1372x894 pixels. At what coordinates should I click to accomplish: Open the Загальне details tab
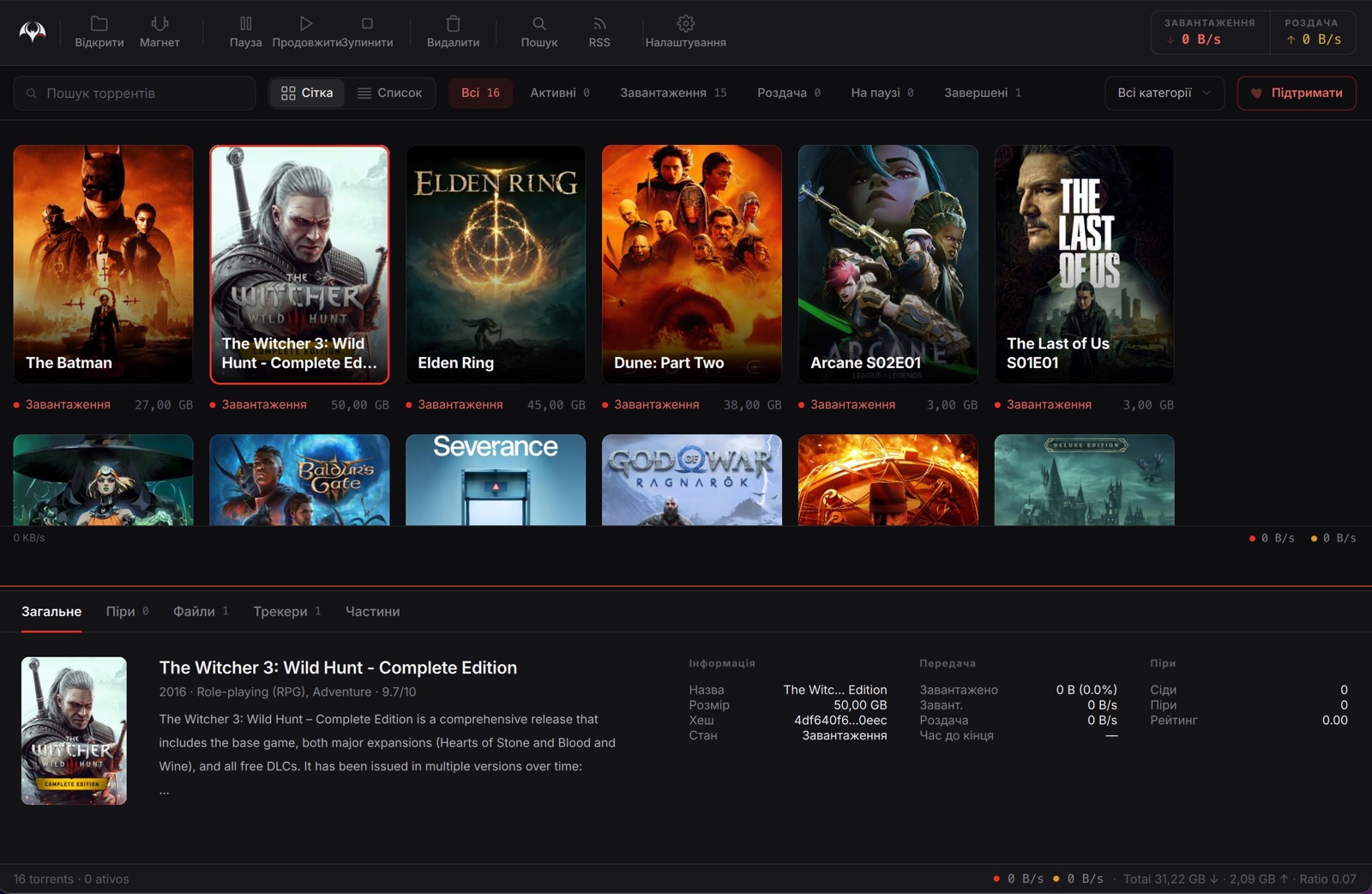pos(51,612)
